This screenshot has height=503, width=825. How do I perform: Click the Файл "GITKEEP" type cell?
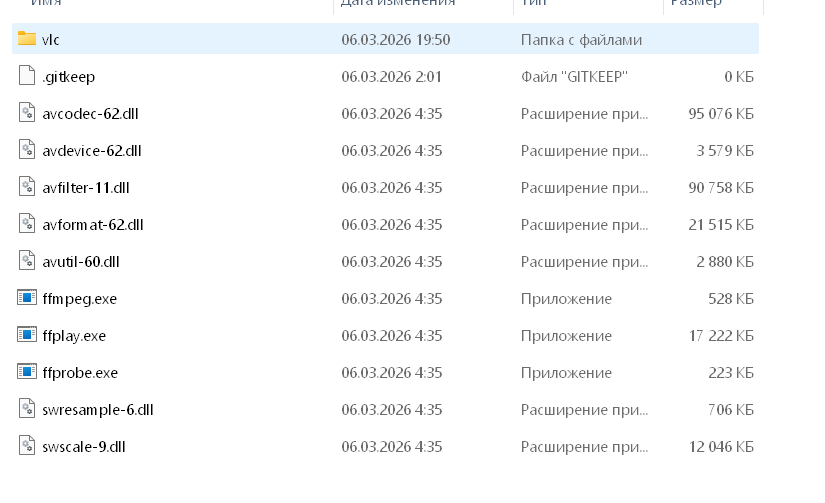point(575,77)
